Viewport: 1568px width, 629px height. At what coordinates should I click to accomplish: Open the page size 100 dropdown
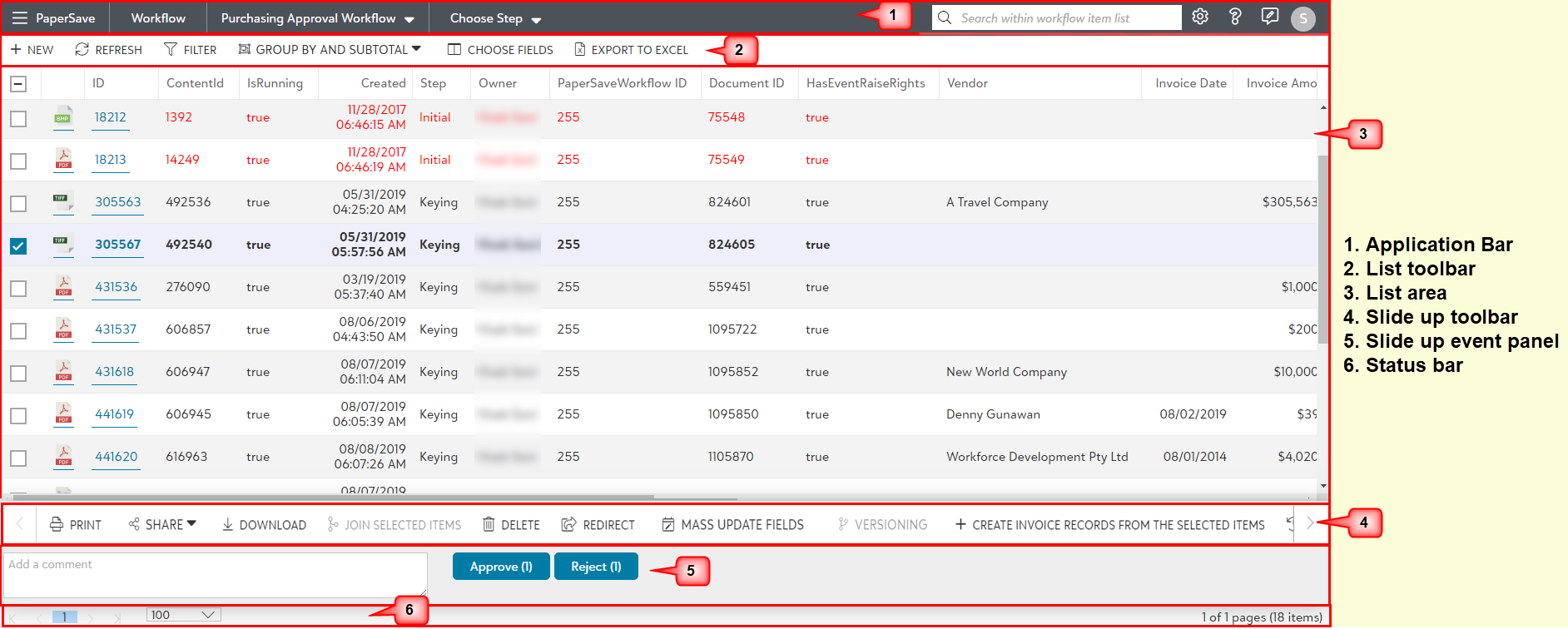pos(183,615)
